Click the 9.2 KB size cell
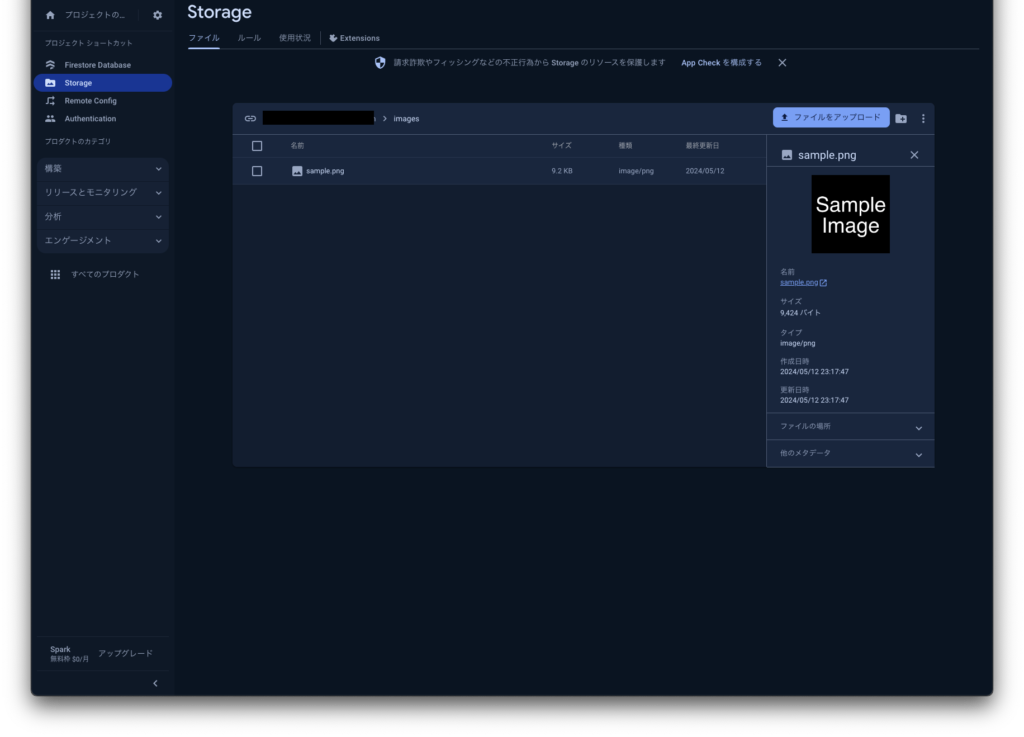Screen dimensions: 1024x737 562,171
